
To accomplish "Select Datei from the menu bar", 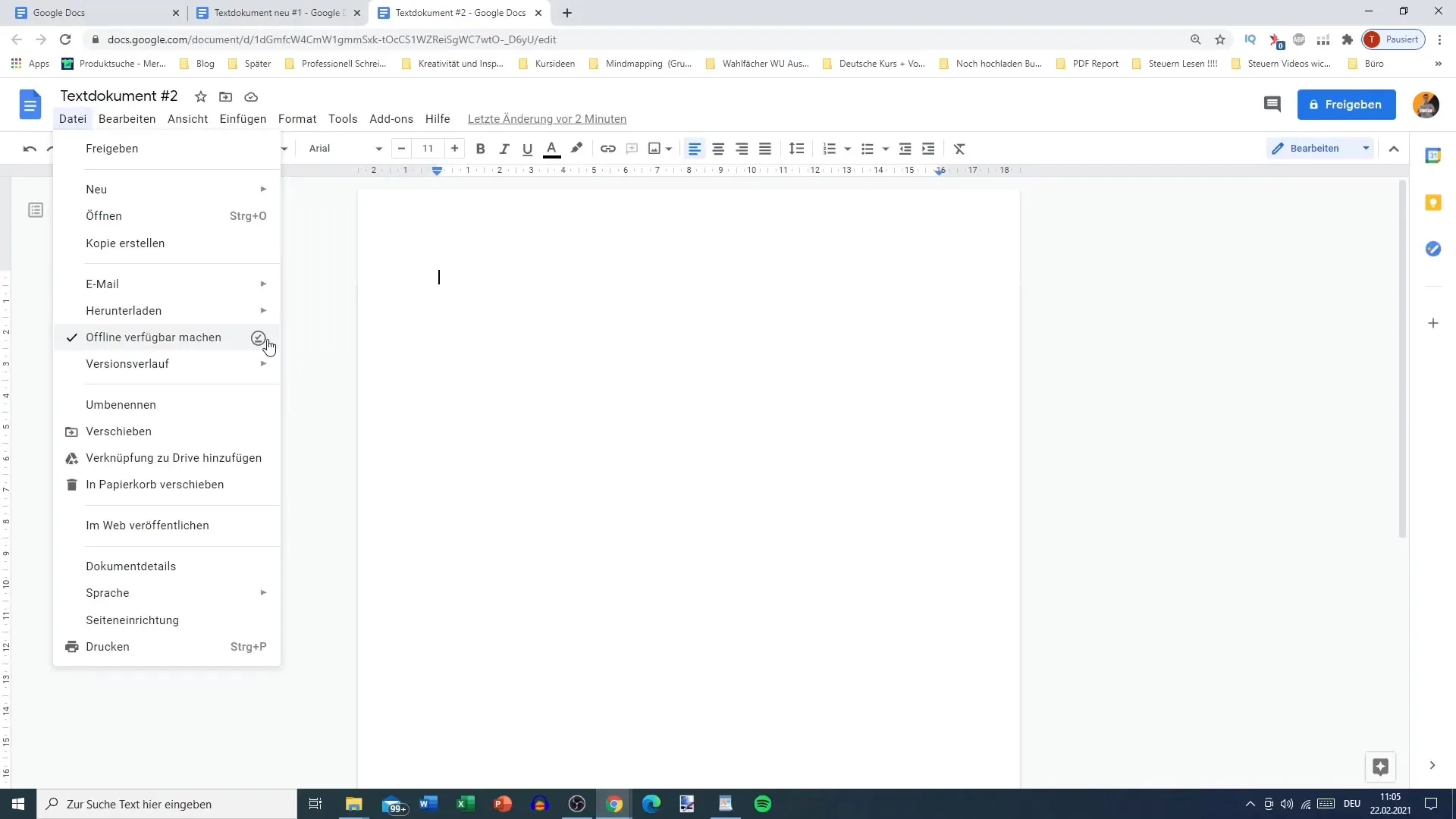I will [73, 118].
